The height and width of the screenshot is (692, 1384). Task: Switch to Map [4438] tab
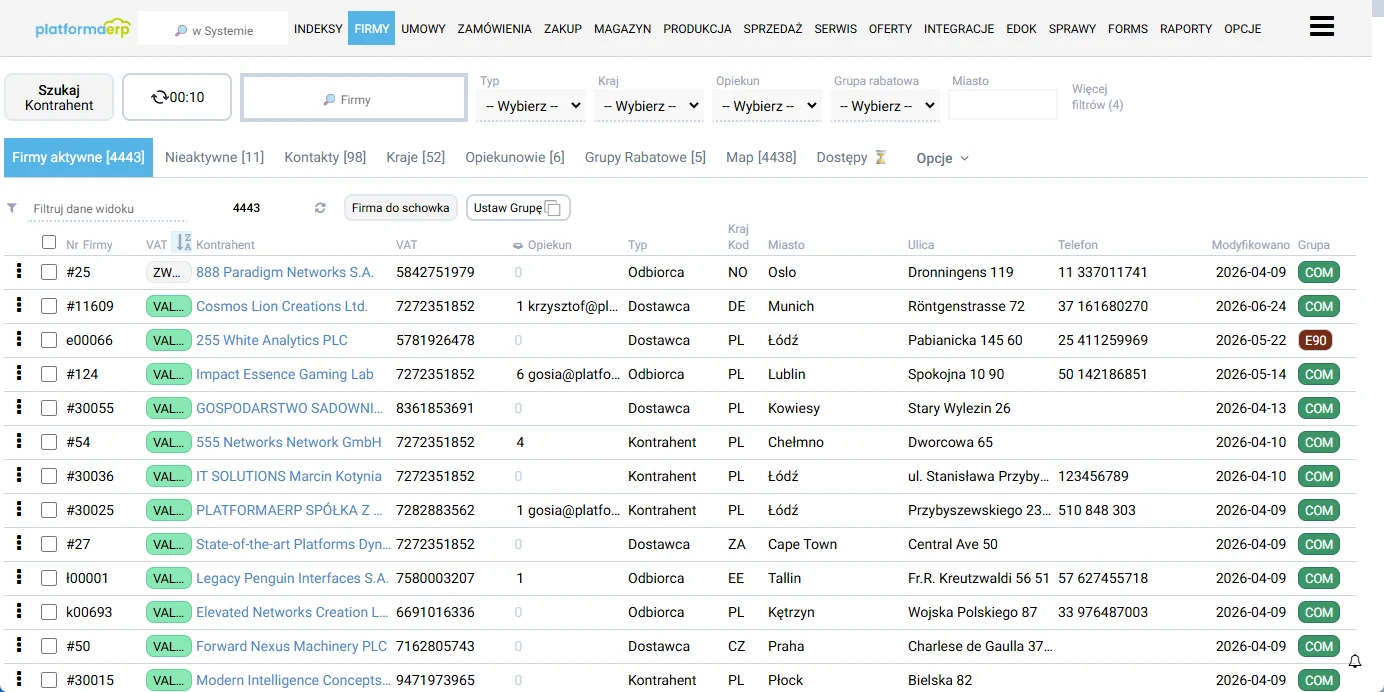(761, 157)
